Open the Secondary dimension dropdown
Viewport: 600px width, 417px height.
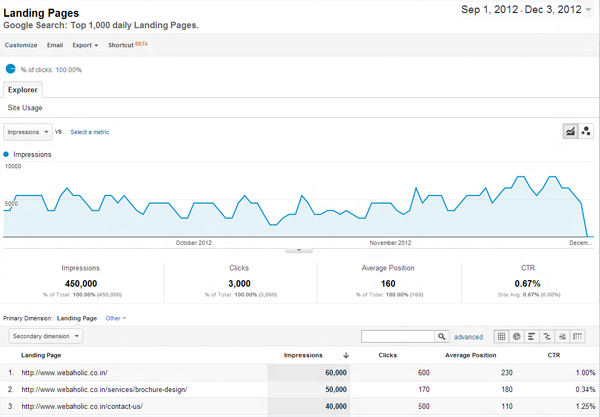(46, 336)
